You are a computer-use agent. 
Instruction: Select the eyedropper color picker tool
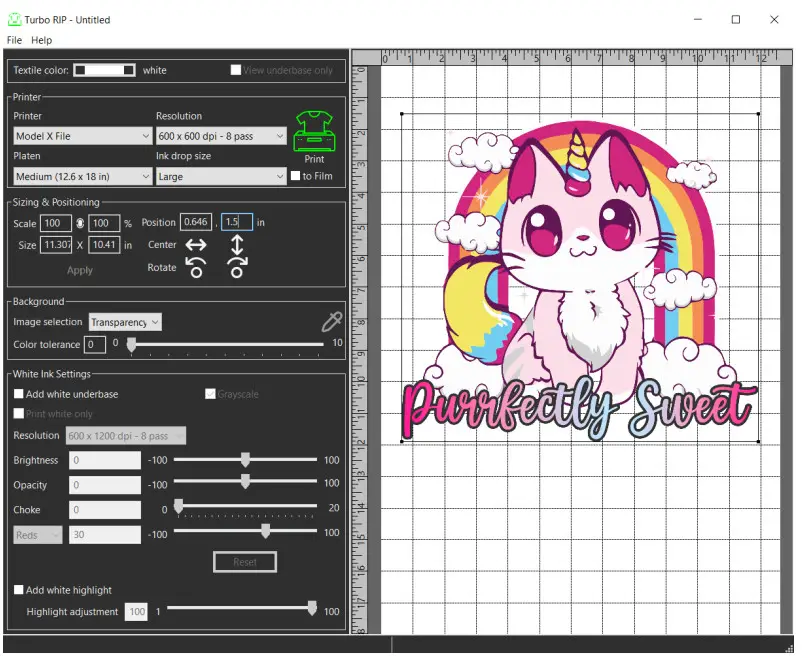[332, 321]
